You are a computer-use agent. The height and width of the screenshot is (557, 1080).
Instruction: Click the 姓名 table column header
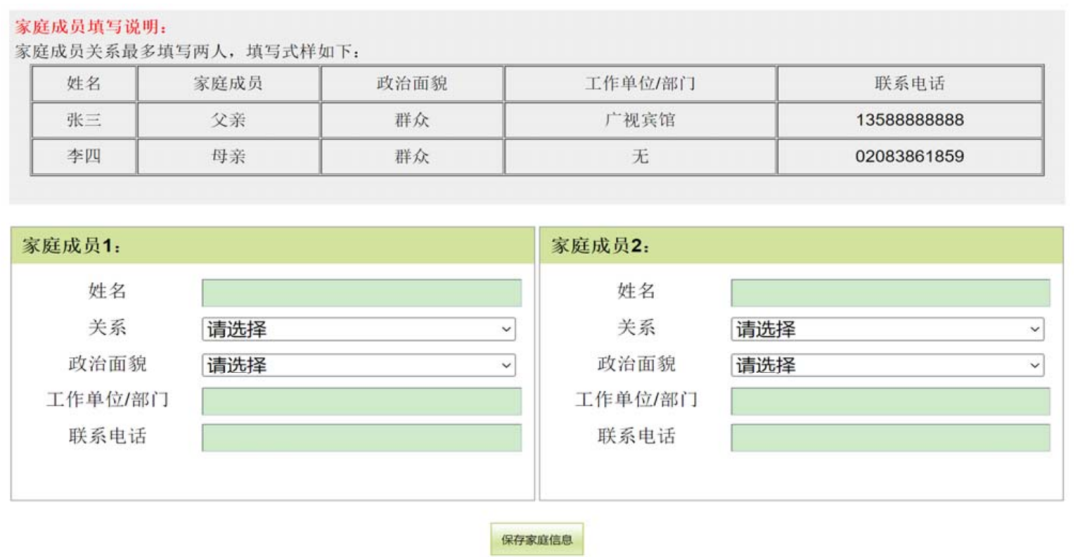click(84, 83)
